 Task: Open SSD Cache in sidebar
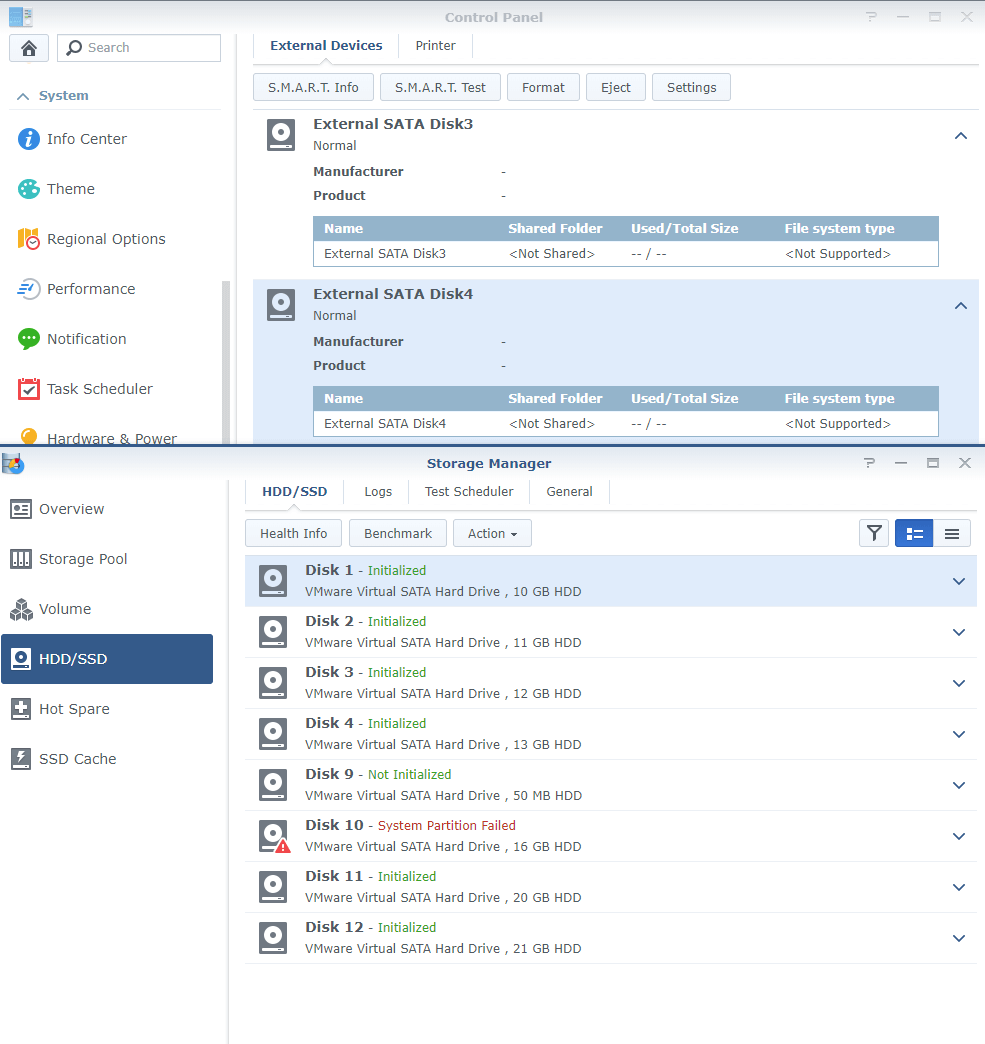coord(77,759)
